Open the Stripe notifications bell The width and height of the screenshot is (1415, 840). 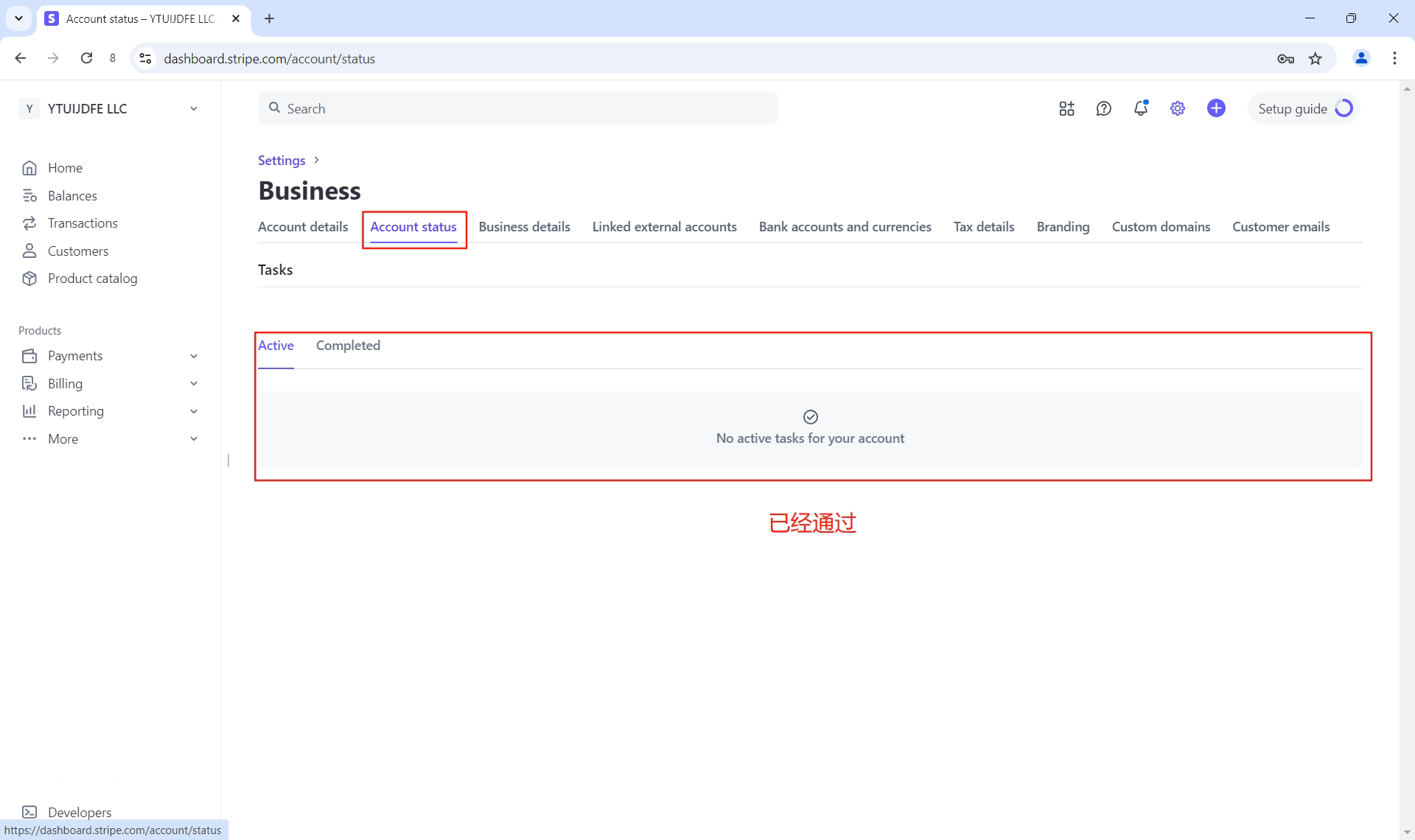(1140, 108)
